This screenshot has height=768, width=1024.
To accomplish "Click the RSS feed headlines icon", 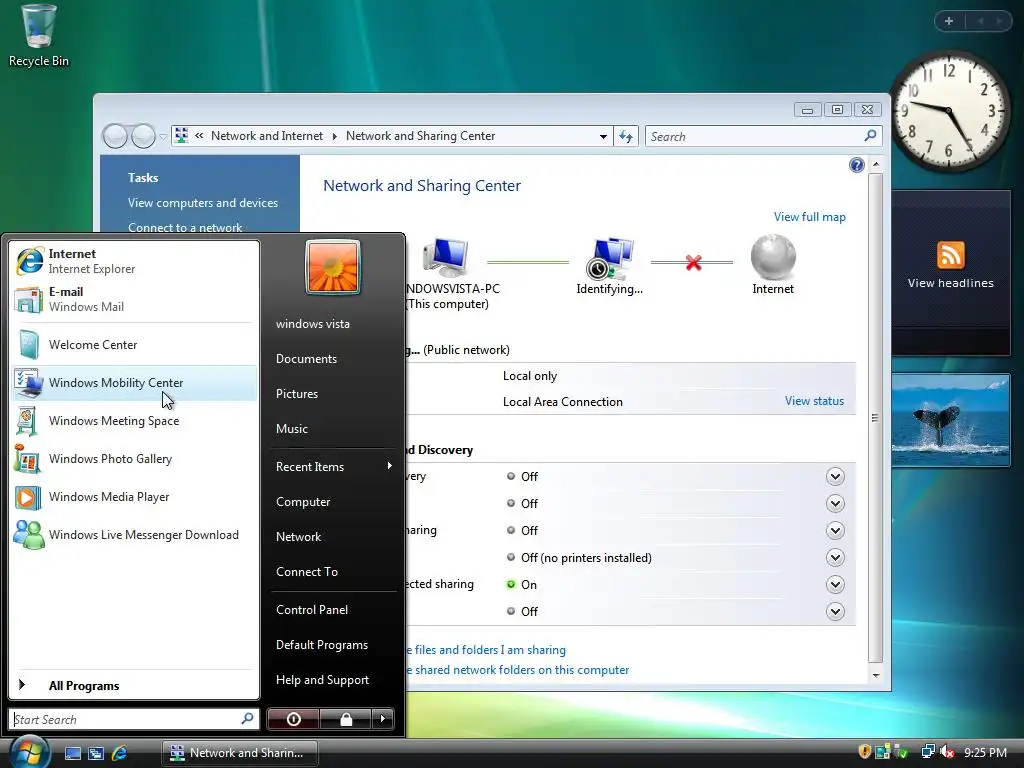I will pyautogui.click(x=951, y=255).
